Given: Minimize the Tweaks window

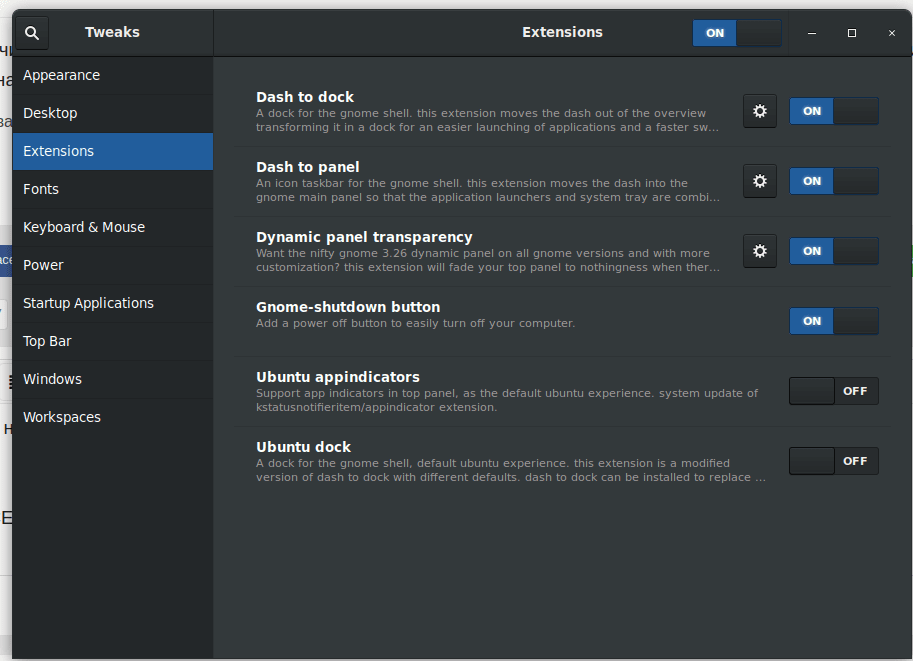Looking at the screenshot, I should tap(812, 33).
